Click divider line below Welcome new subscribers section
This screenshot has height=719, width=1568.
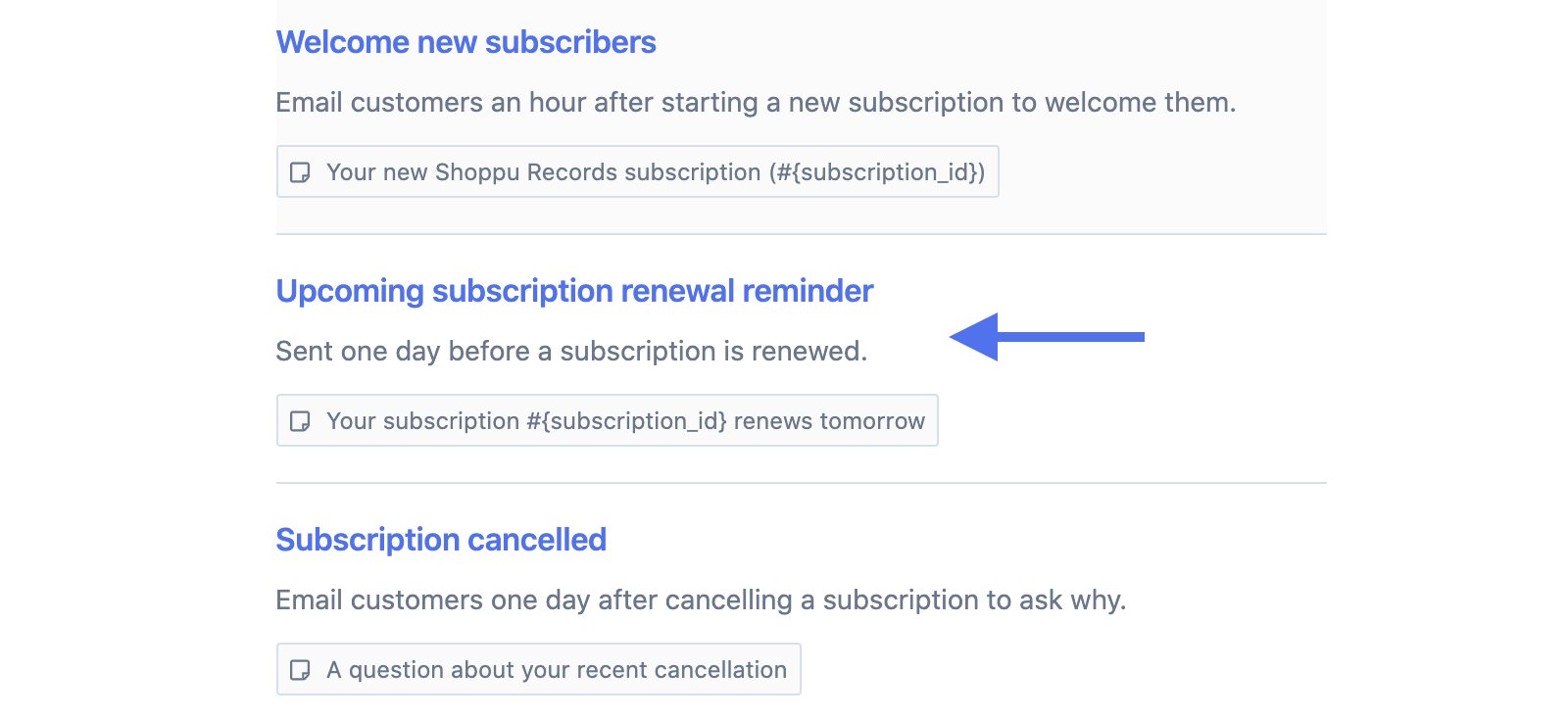[801, 234]
